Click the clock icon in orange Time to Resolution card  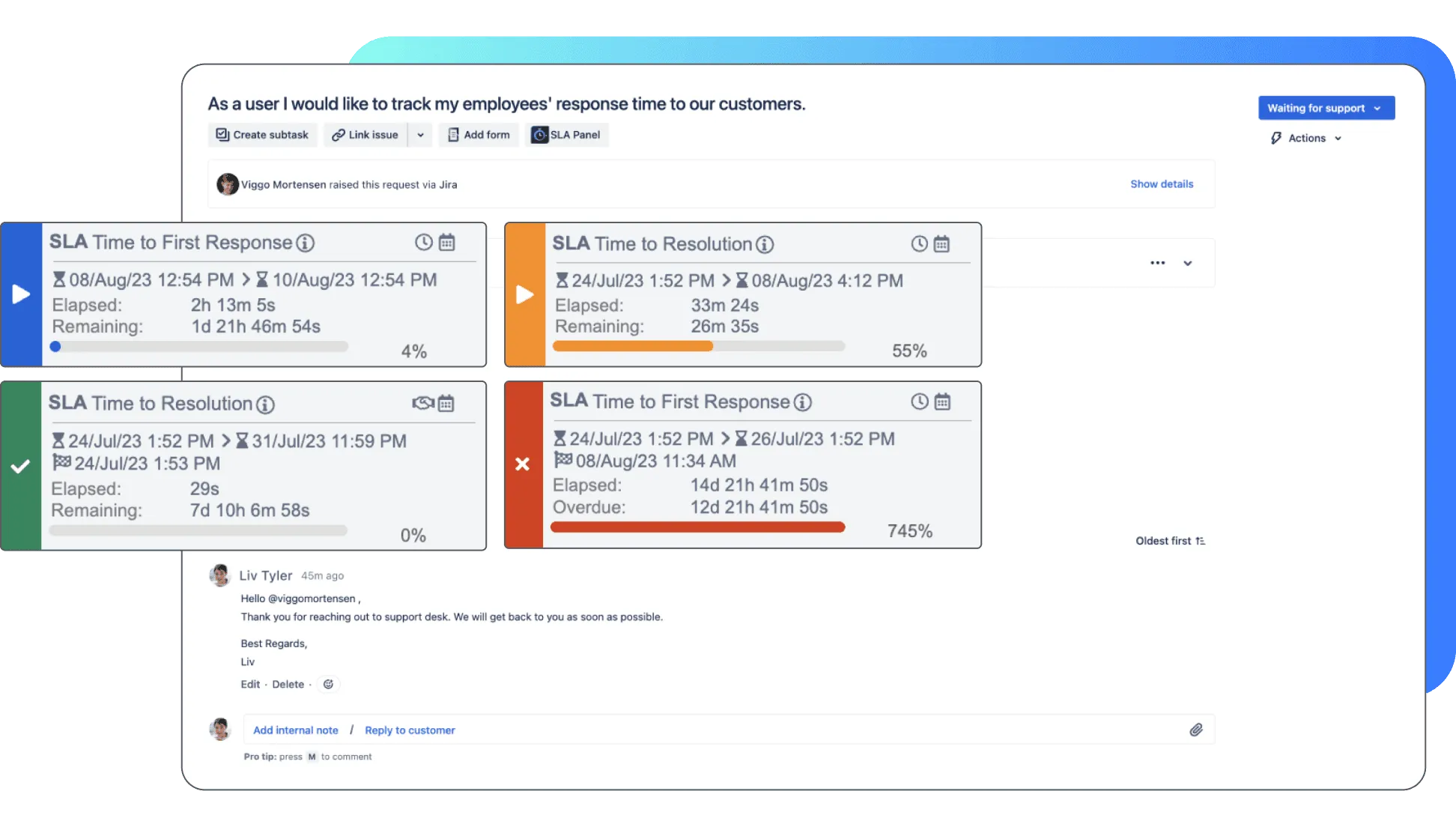tap(919, 244)
